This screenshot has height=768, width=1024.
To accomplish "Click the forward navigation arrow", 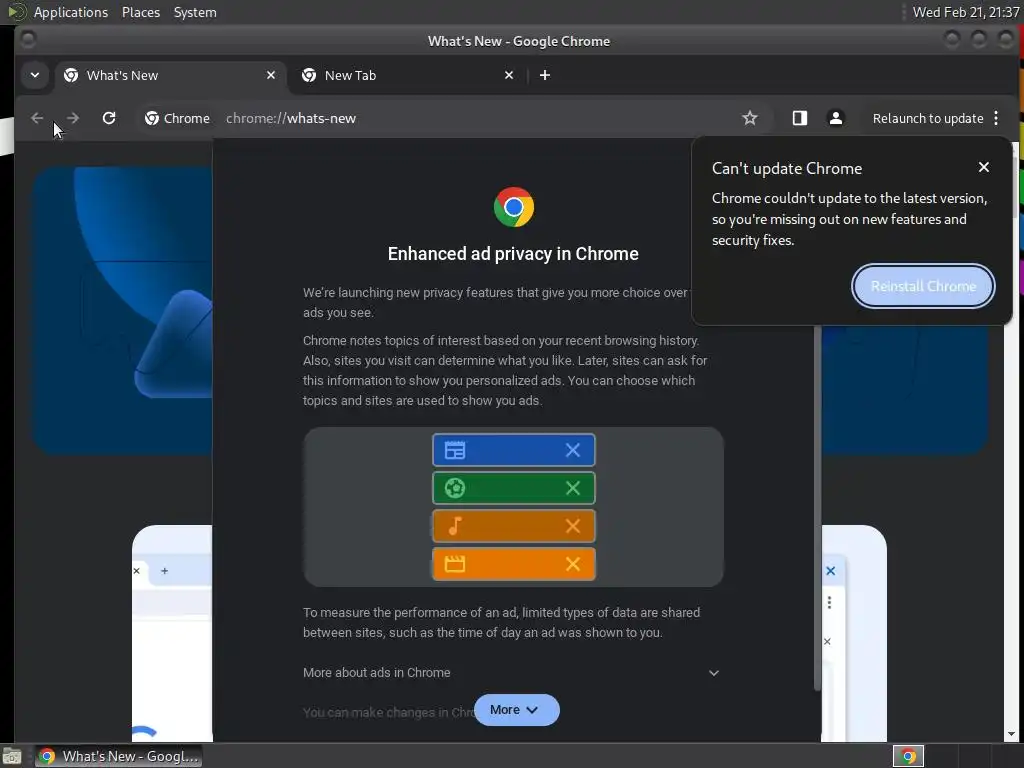I will (73, 118).
